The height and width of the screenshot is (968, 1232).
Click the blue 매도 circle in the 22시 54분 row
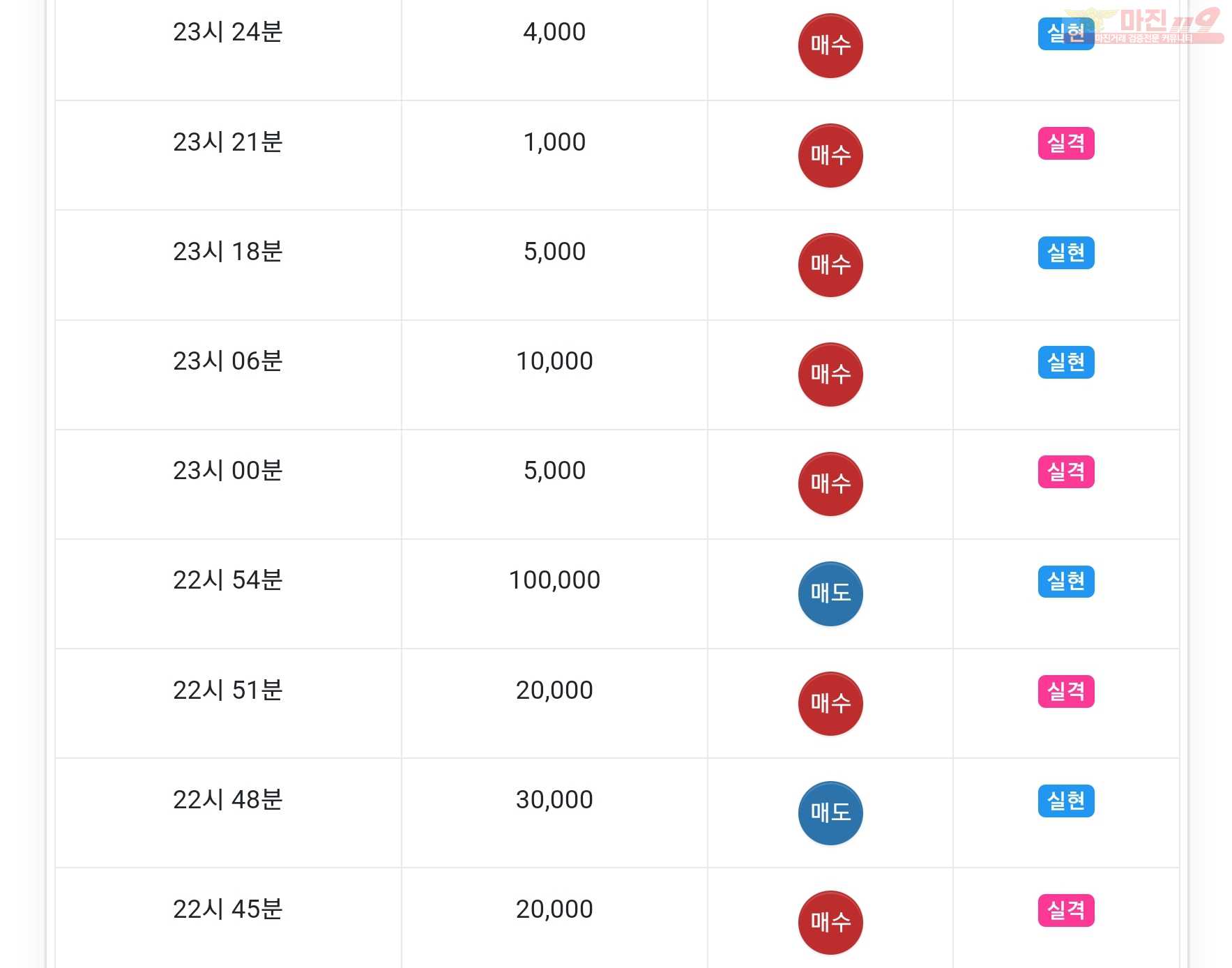coord(830,593)
